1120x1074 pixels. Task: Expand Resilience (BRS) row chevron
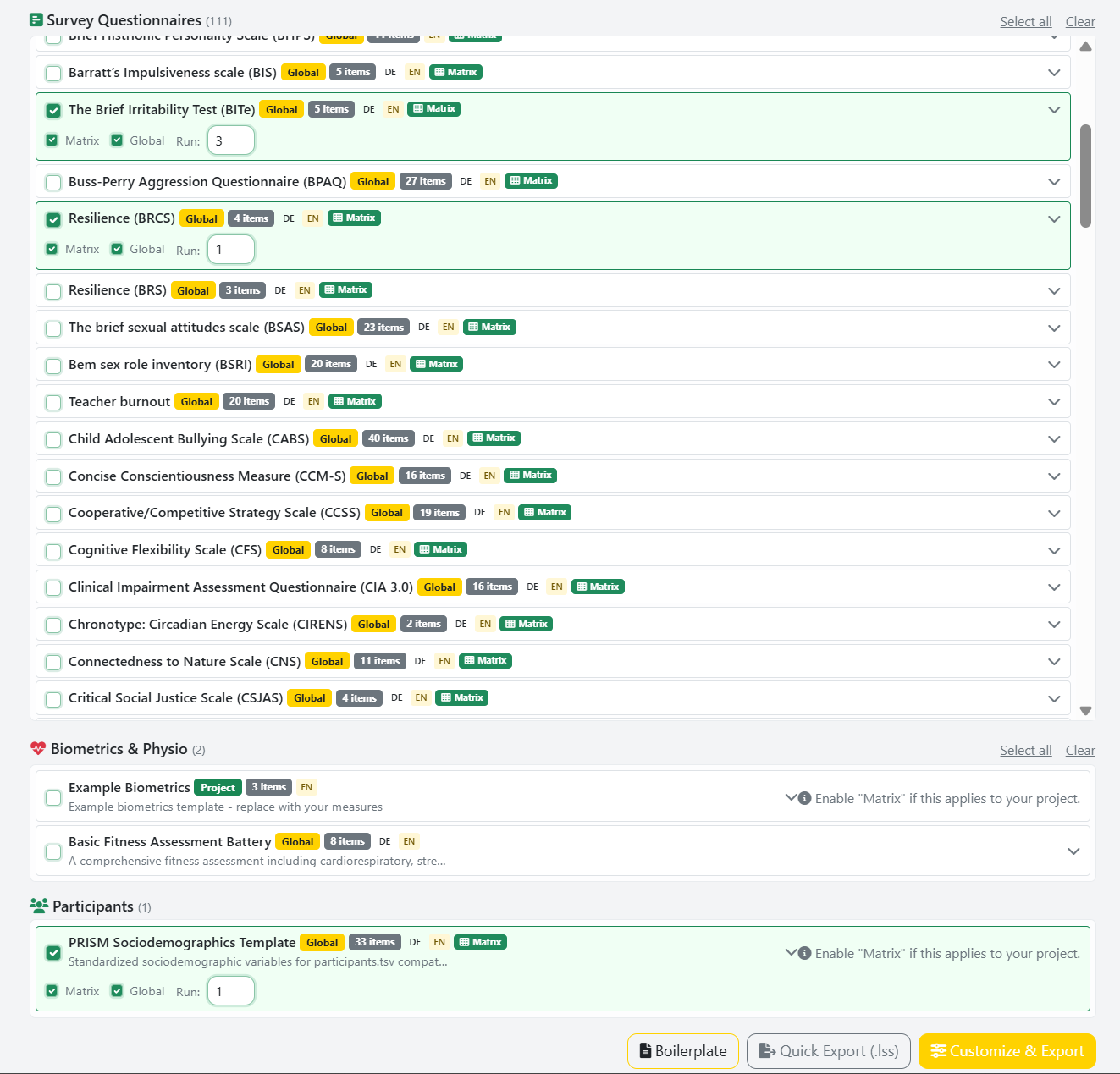tap(1054, 291)
